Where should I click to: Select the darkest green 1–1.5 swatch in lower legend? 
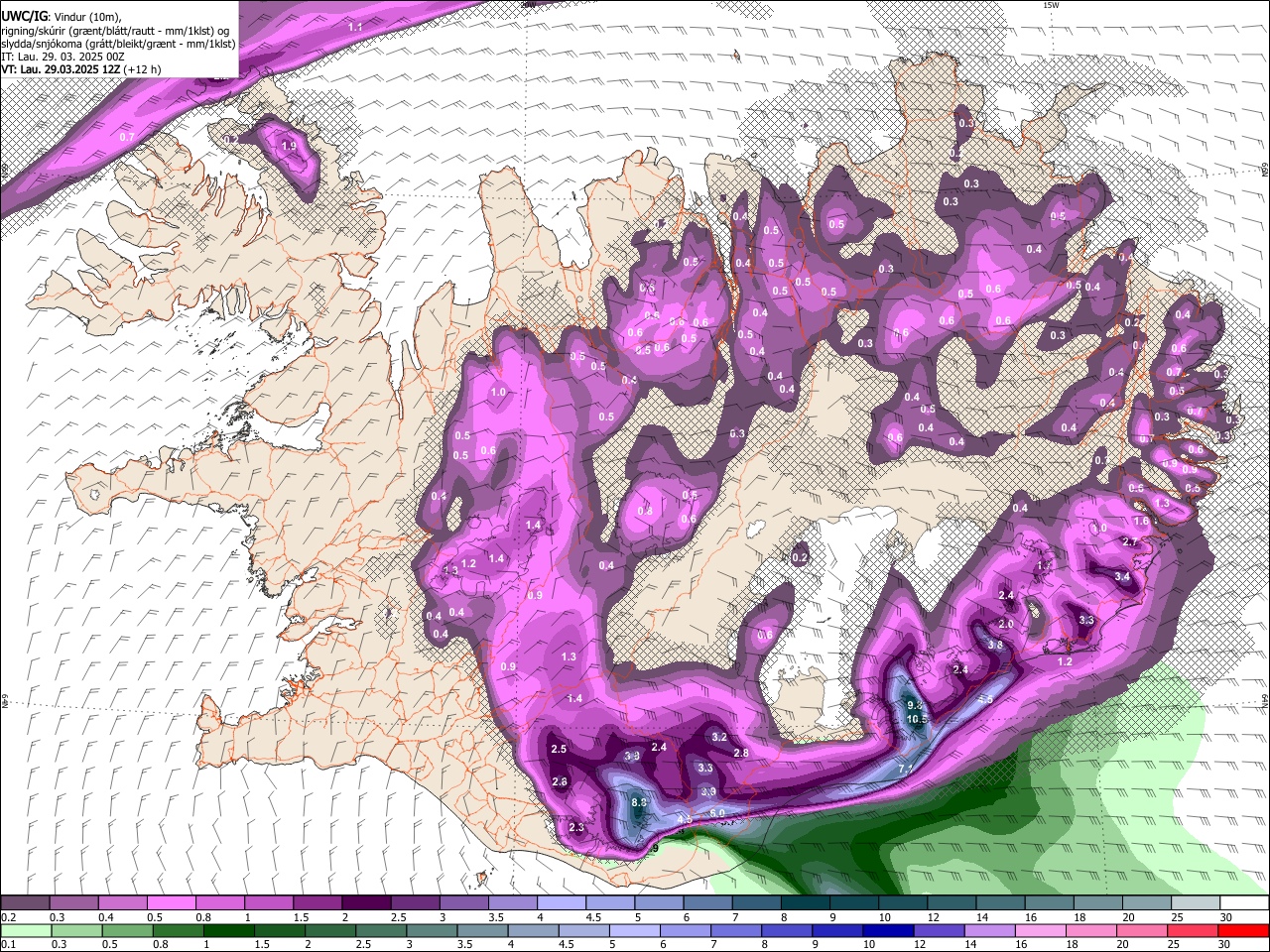click(x=228, y=930)
